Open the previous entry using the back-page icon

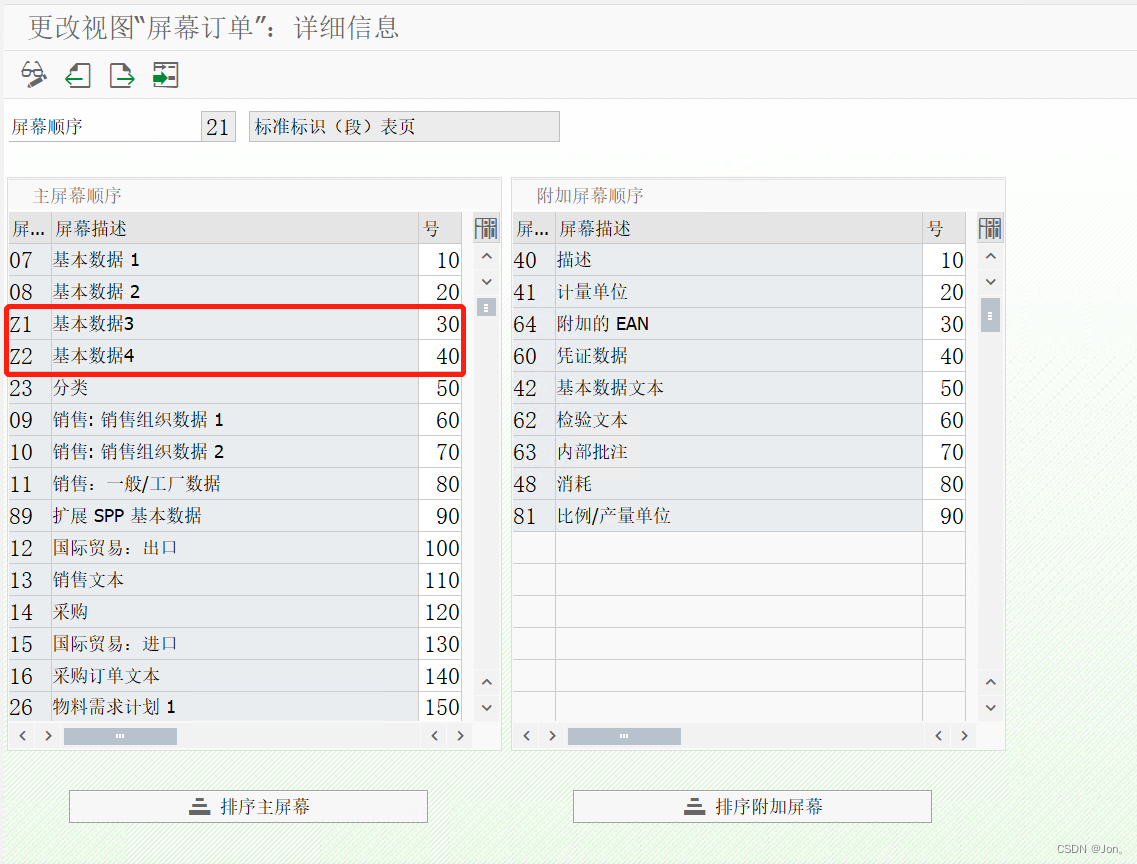[x=77, y=74]
